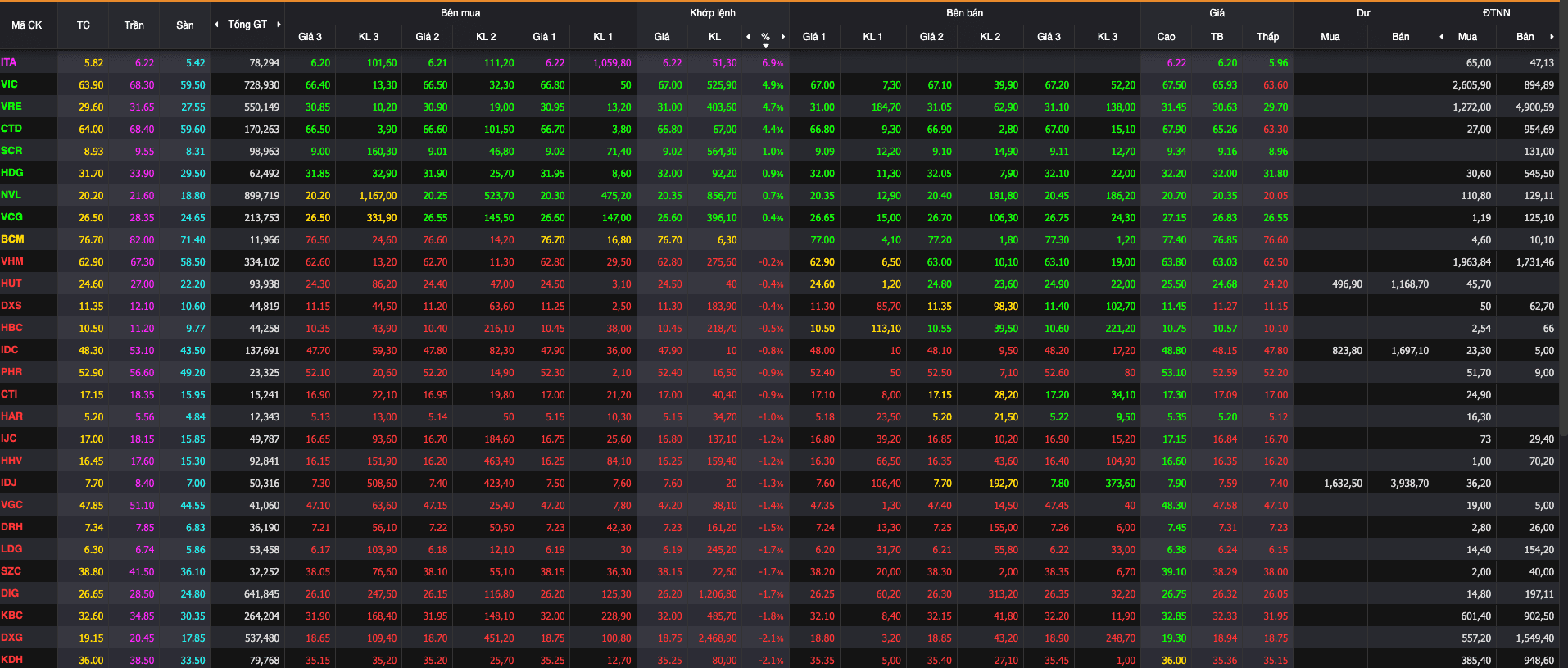Image resolution: width=1568 pixels, height=668 pixels.
Task: Click the KL 1 header under Bên mua
Action: 603,37
